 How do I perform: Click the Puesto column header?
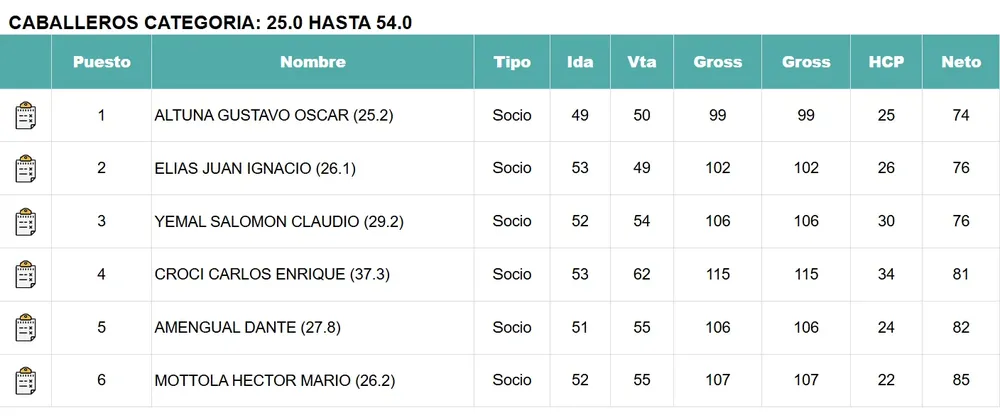click(102, 62)
